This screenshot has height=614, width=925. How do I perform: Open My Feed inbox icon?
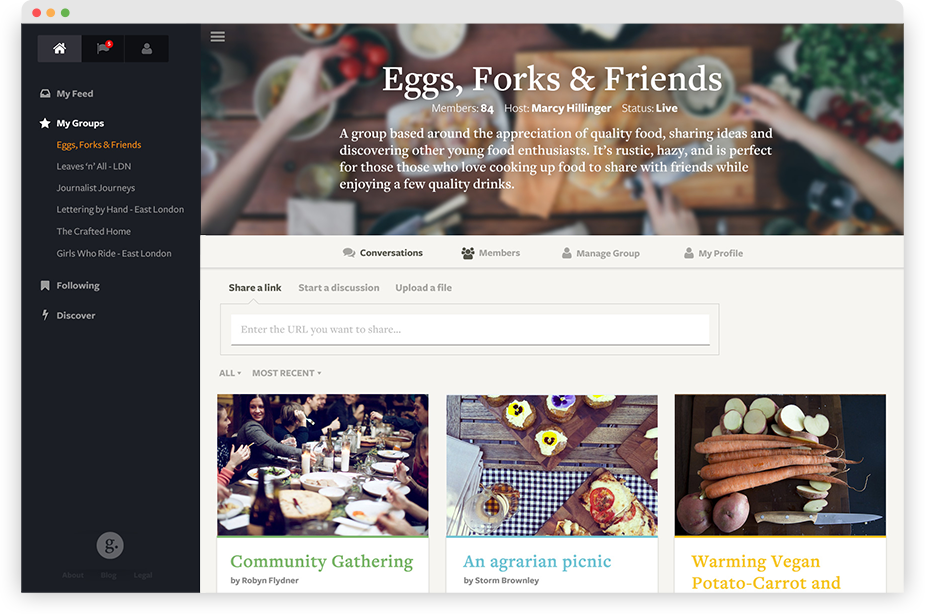[x=45, y=93]
